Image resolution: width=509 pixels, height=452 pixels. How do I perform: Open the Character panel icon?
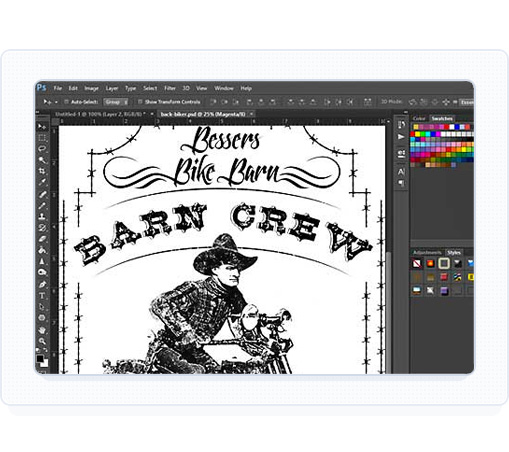click(401, 172)
